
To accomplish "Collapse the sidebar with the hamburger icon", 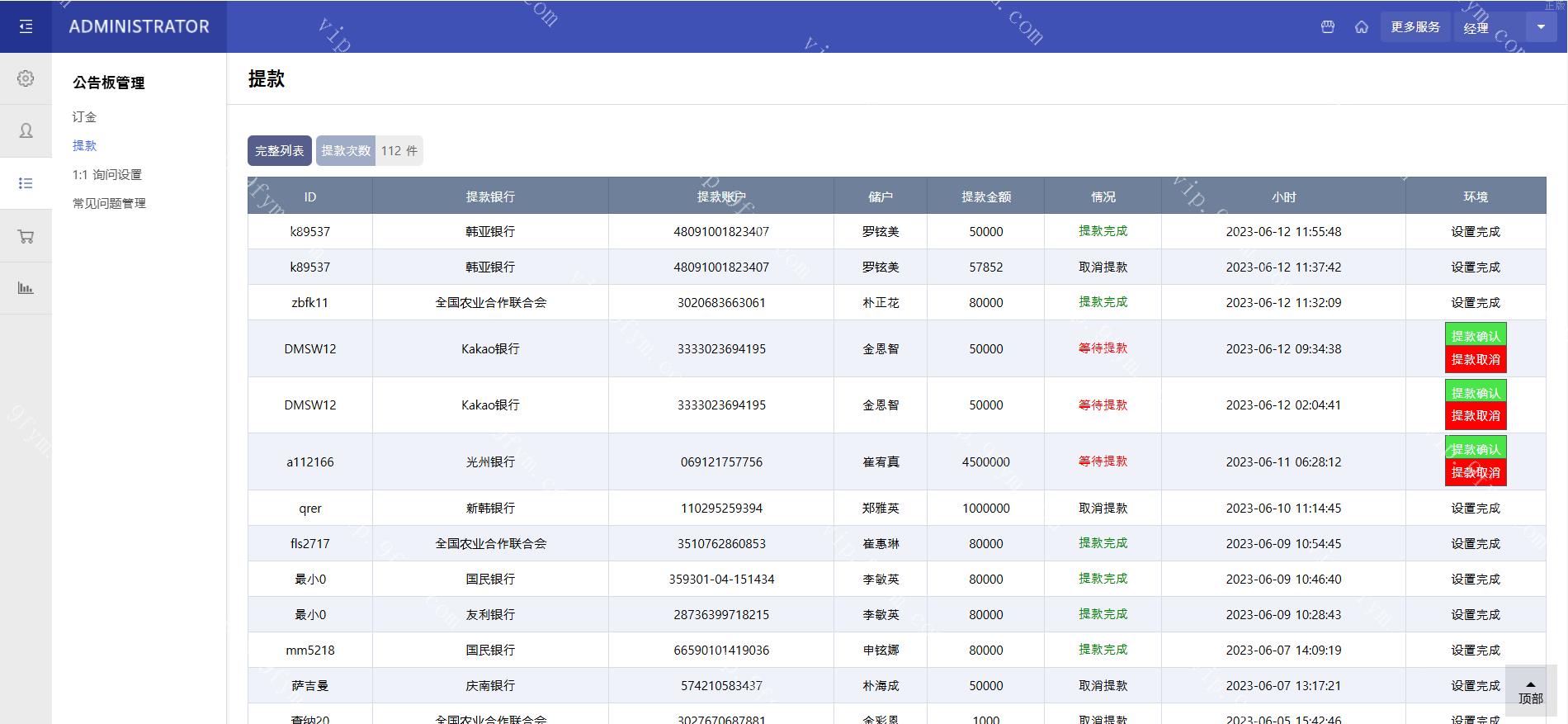I will tap(26, 26).
